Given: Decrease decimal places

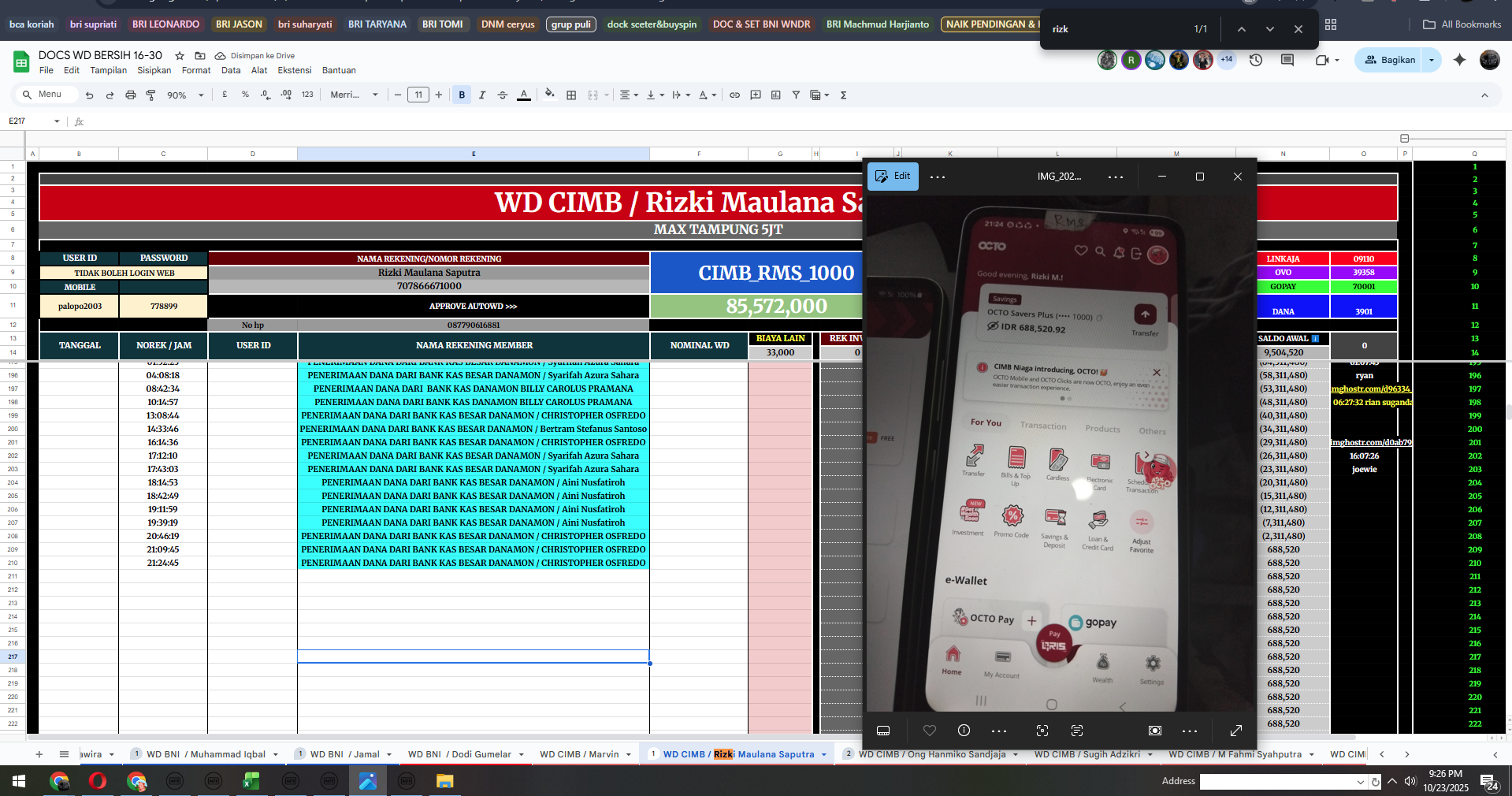Looking at the screenshot, I should pos(266,95).
